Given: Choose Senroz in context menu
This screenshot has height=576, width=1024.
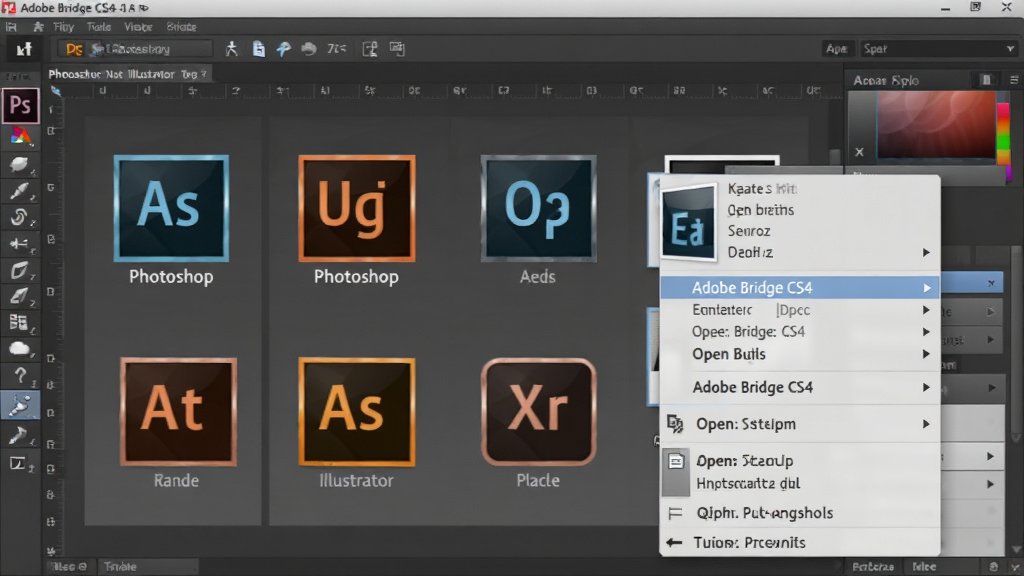Looking at the screenshot, I should 748,231.
